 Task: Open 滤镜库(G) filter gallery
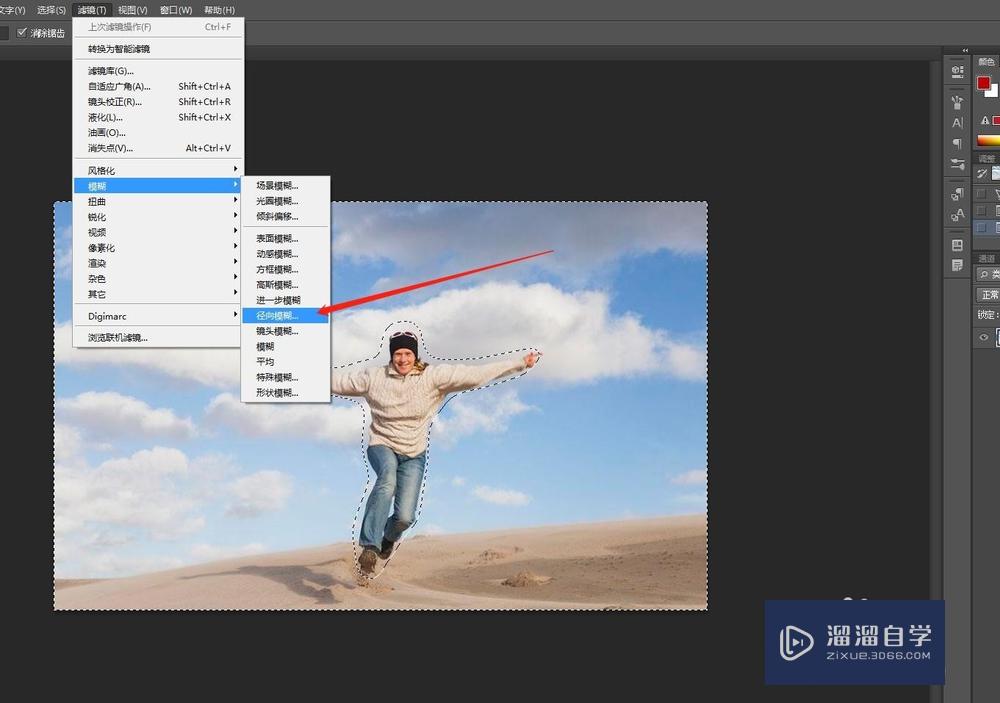(x=110, y=71)
